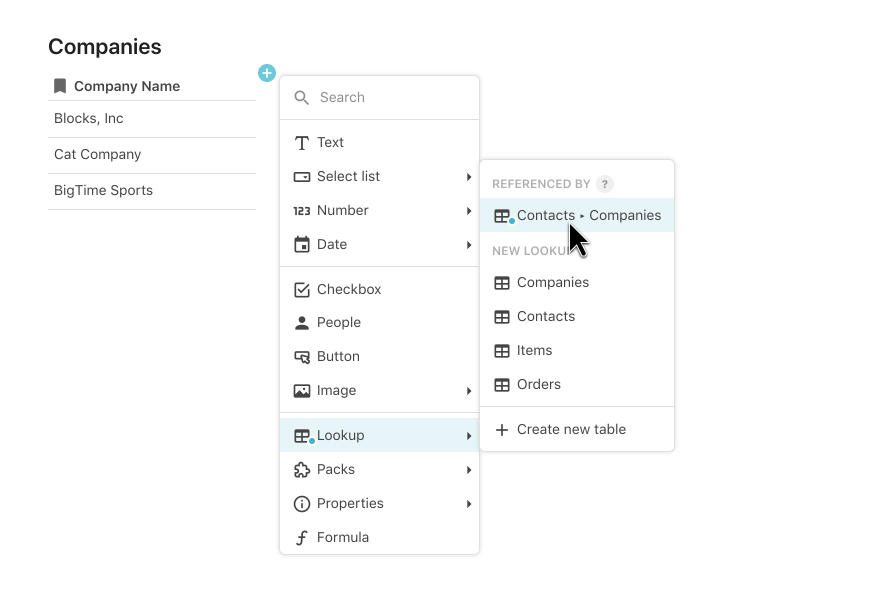Viewport: 885px width, 595px height.
Task: Click the bookmark icon beside Company Name
Action: (x=60, y=86)
